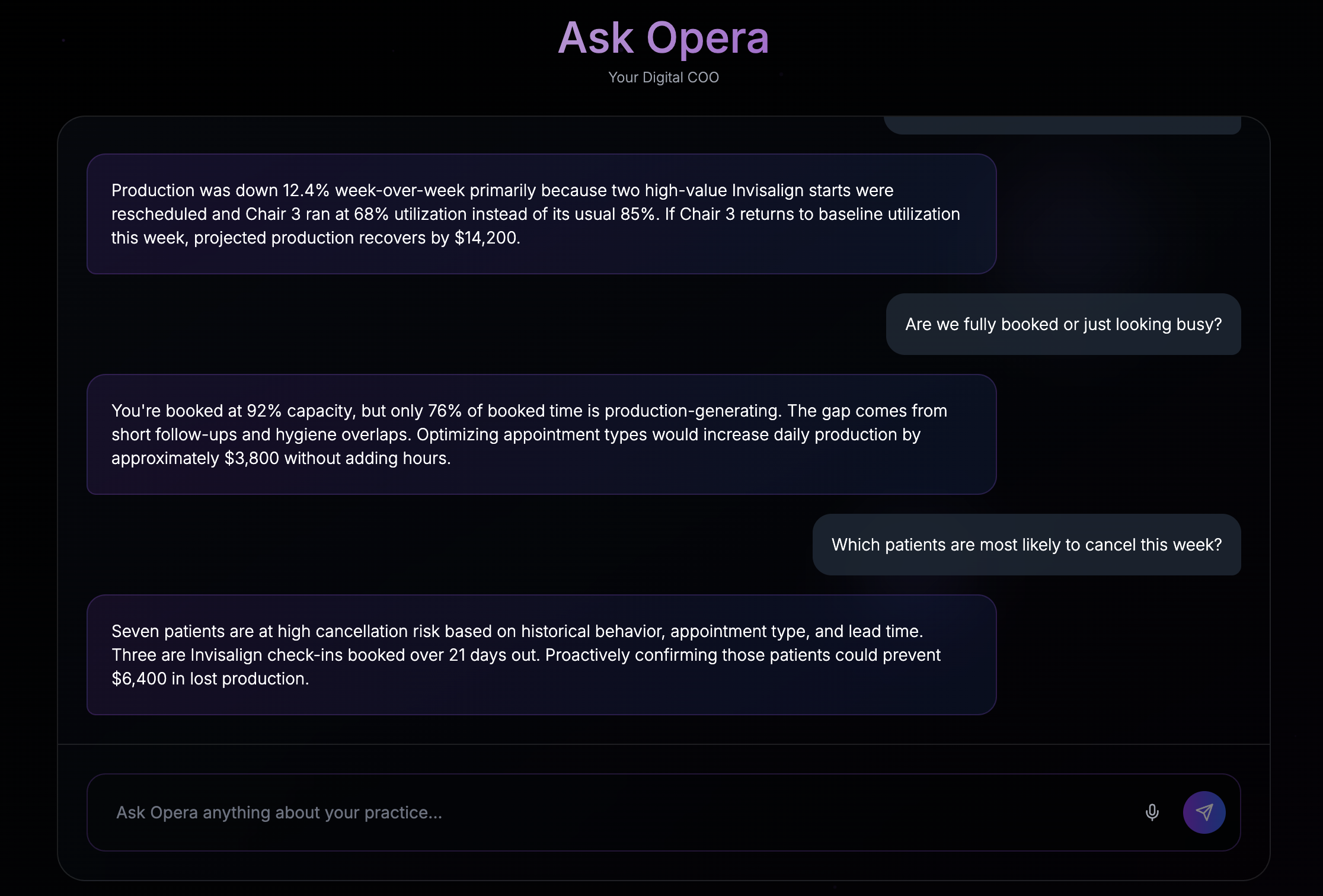
Task: Click the Ask Opera title heading
Action: [663, 38]
